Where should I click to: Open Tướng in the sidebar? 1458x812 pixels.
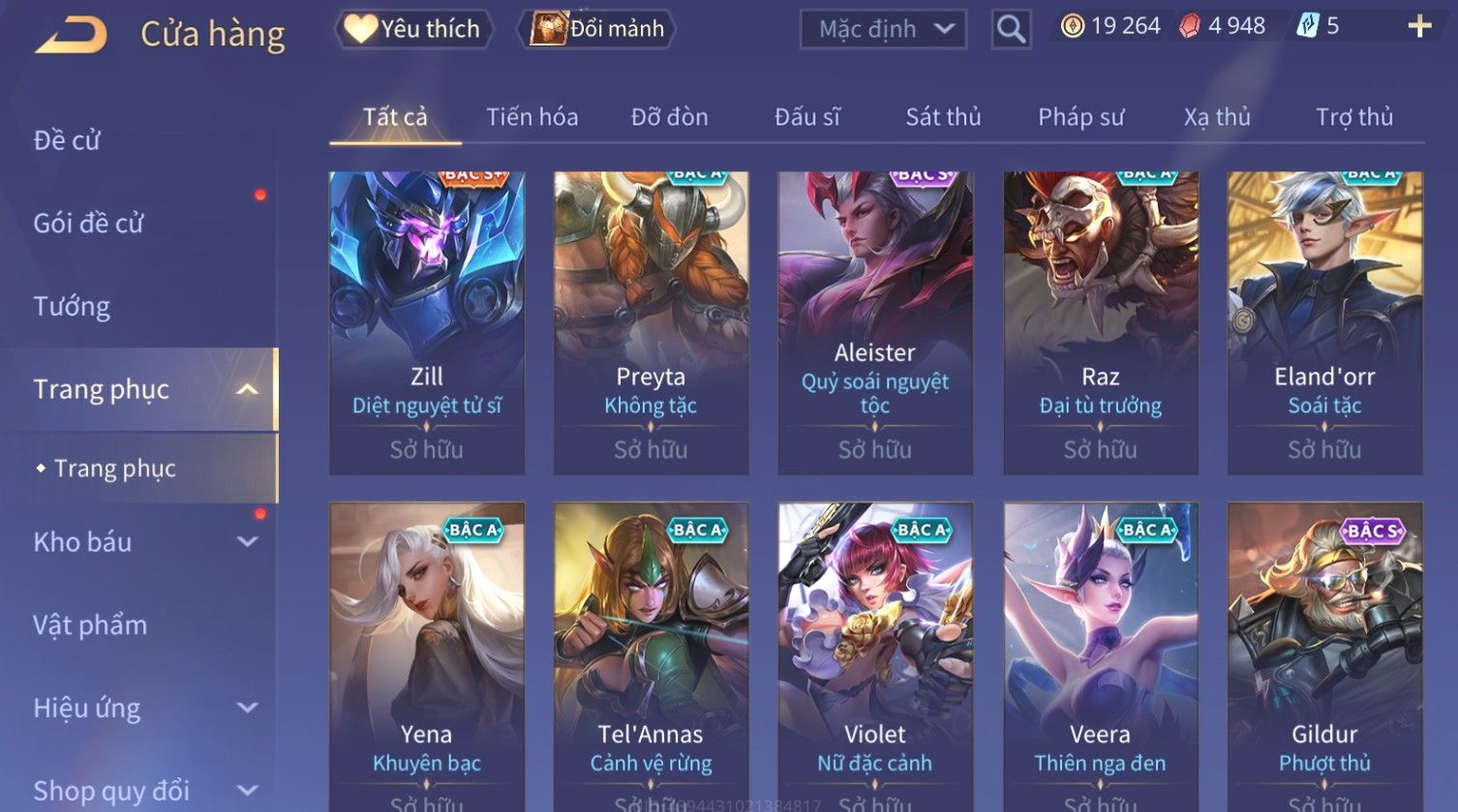(x=72, y=307)
